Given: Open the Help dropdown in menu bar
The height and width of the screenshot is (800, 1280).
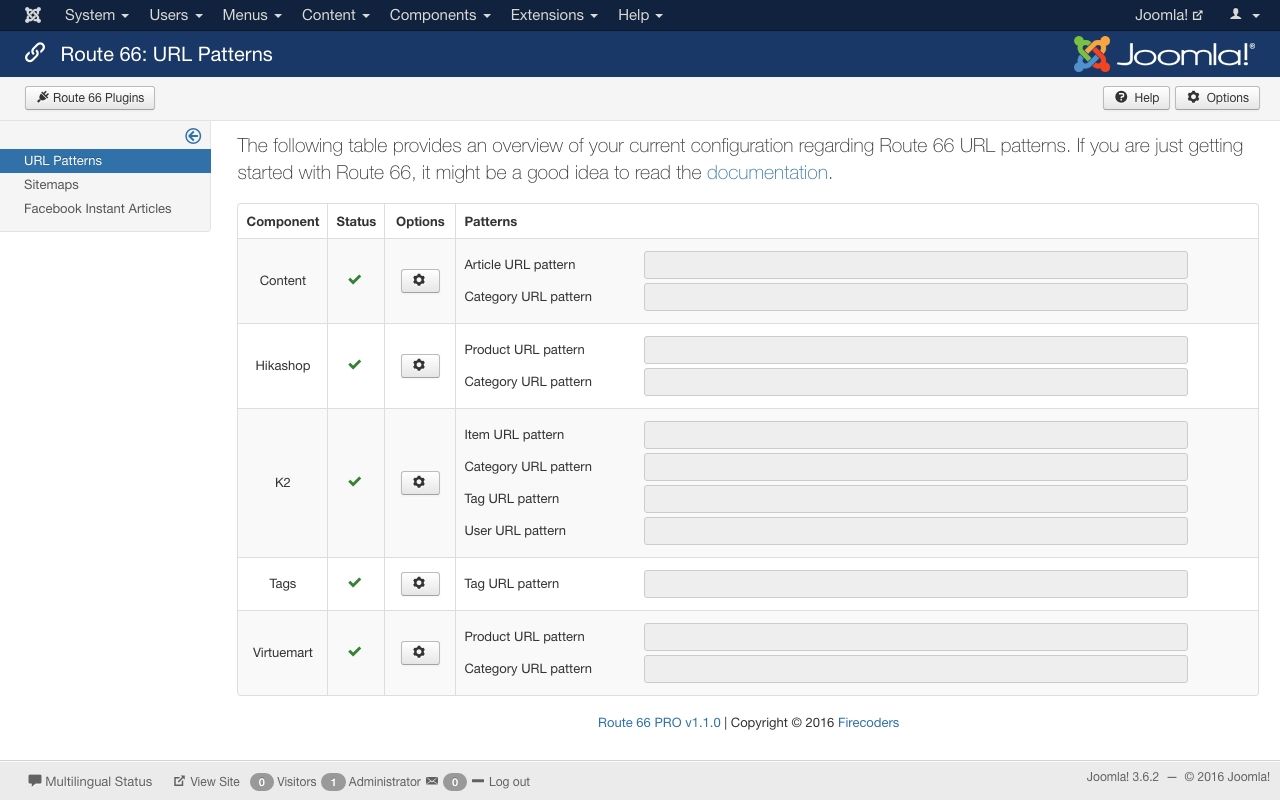Looking at the screenshot, I should tap(640, 15).
